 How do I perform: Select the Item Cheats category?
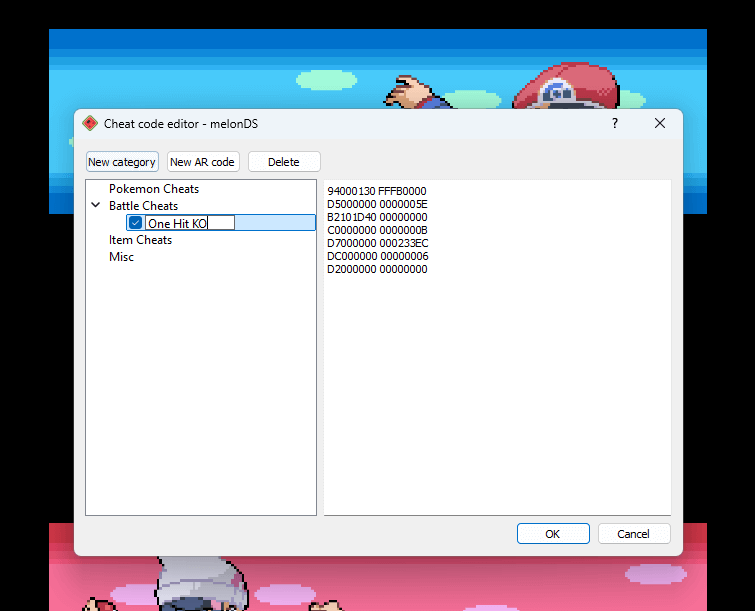(140, 240)
